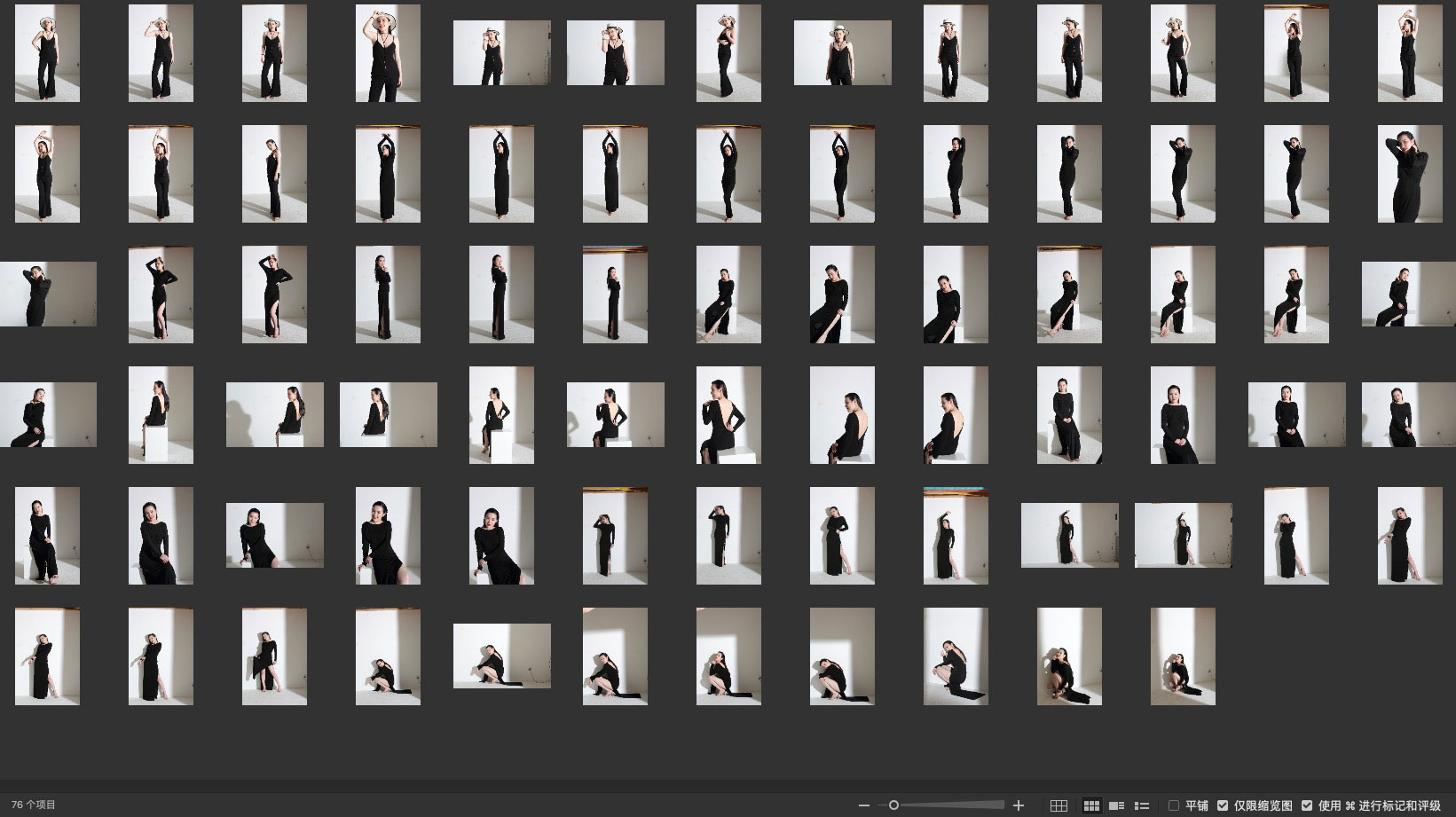Switch to thumbnails view icon
Image resolution: width=1456 pixels, height=817 pixels.
[x=1091, y=805]
